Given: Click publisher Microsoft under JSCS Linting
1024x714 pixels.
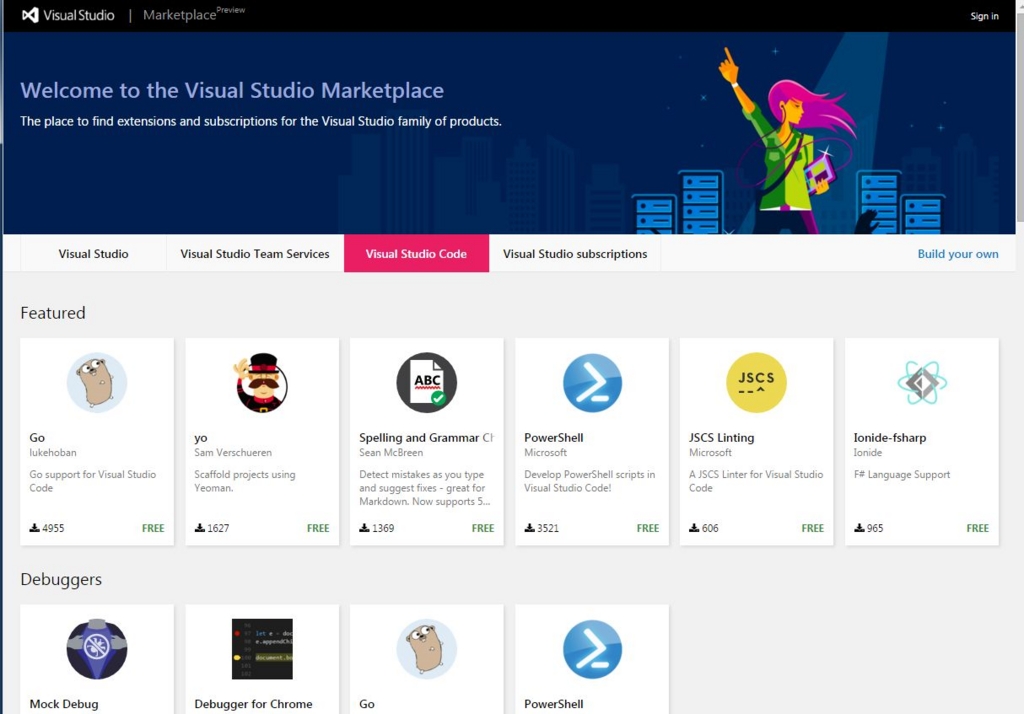Looking at the screenshot, I should [x=711, y=453].
